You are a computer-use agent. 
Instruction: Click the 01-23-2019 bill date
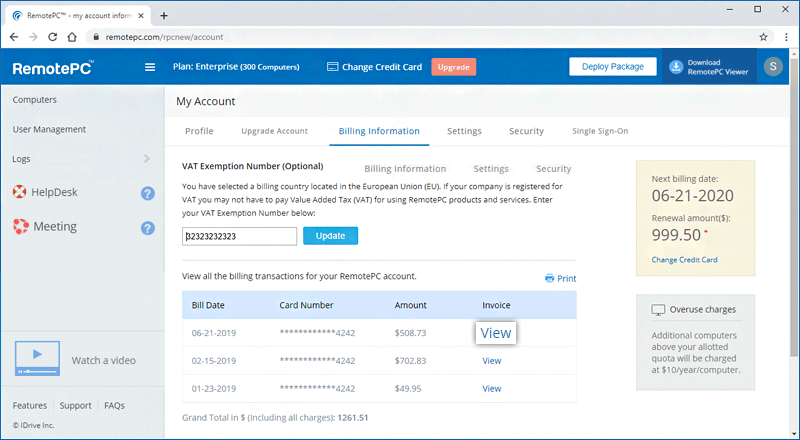(214, 388)
